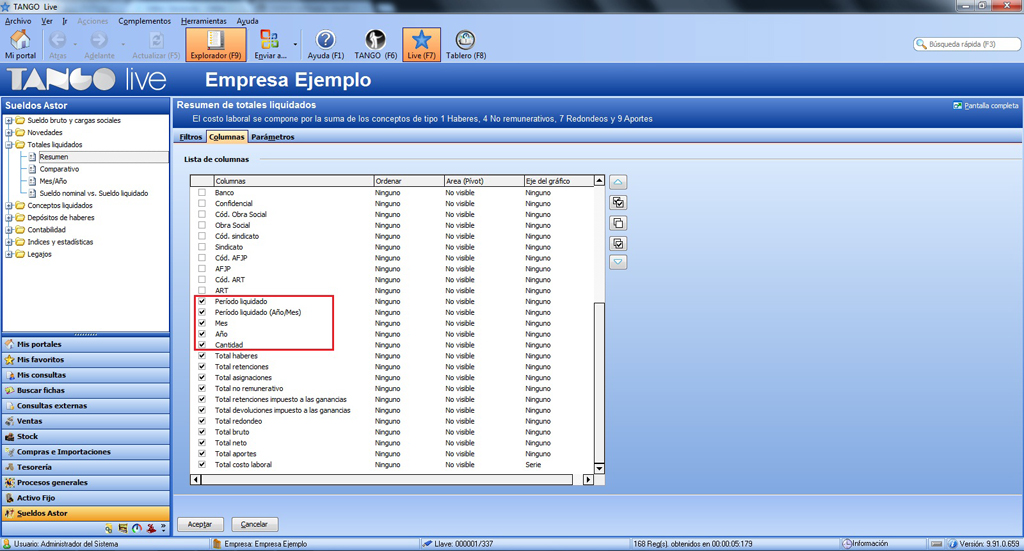1024x551 pixels.
Task: Collapse the Totales liquidados folder
Action: click(8, 144)
